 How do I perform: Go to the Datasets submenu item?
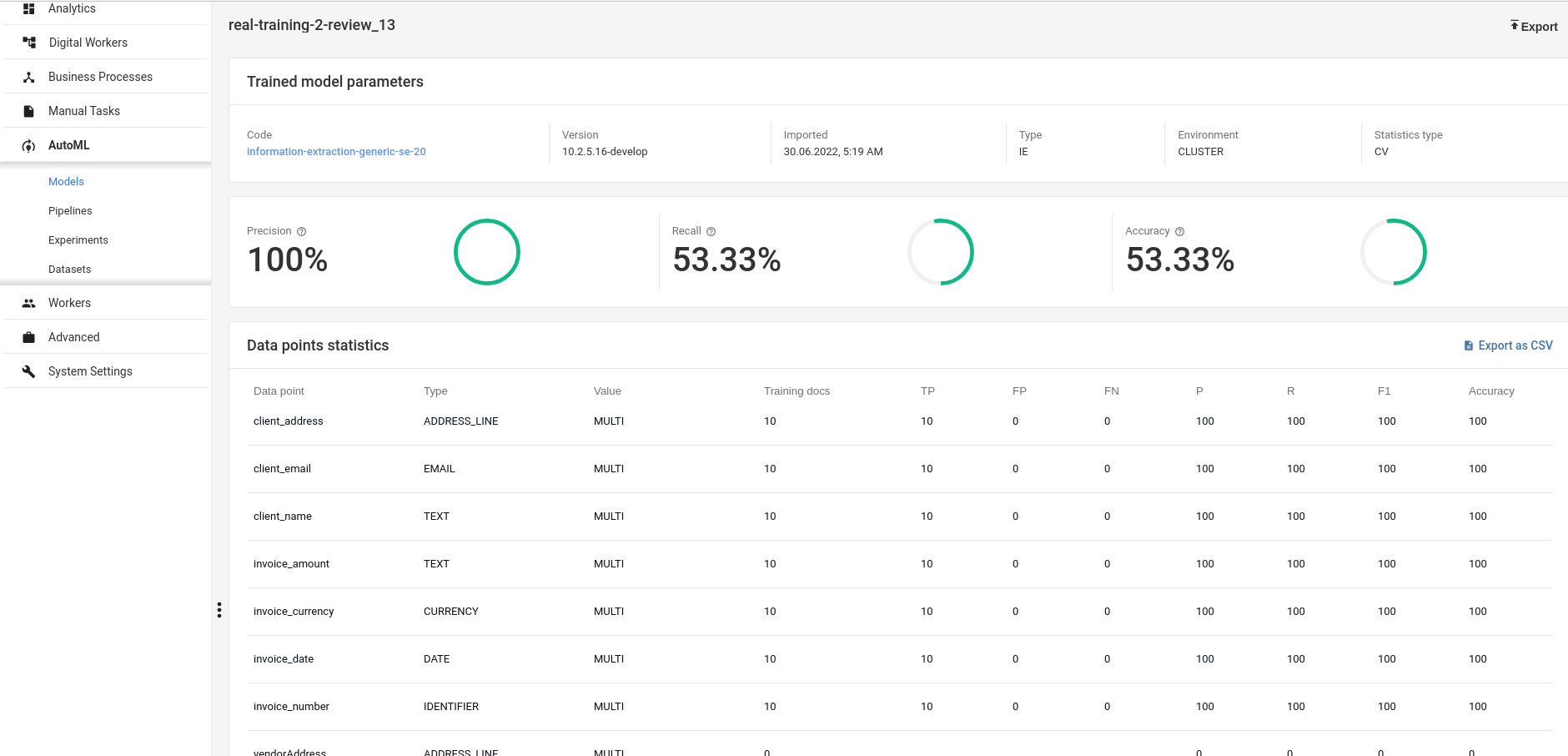(70, 270)
